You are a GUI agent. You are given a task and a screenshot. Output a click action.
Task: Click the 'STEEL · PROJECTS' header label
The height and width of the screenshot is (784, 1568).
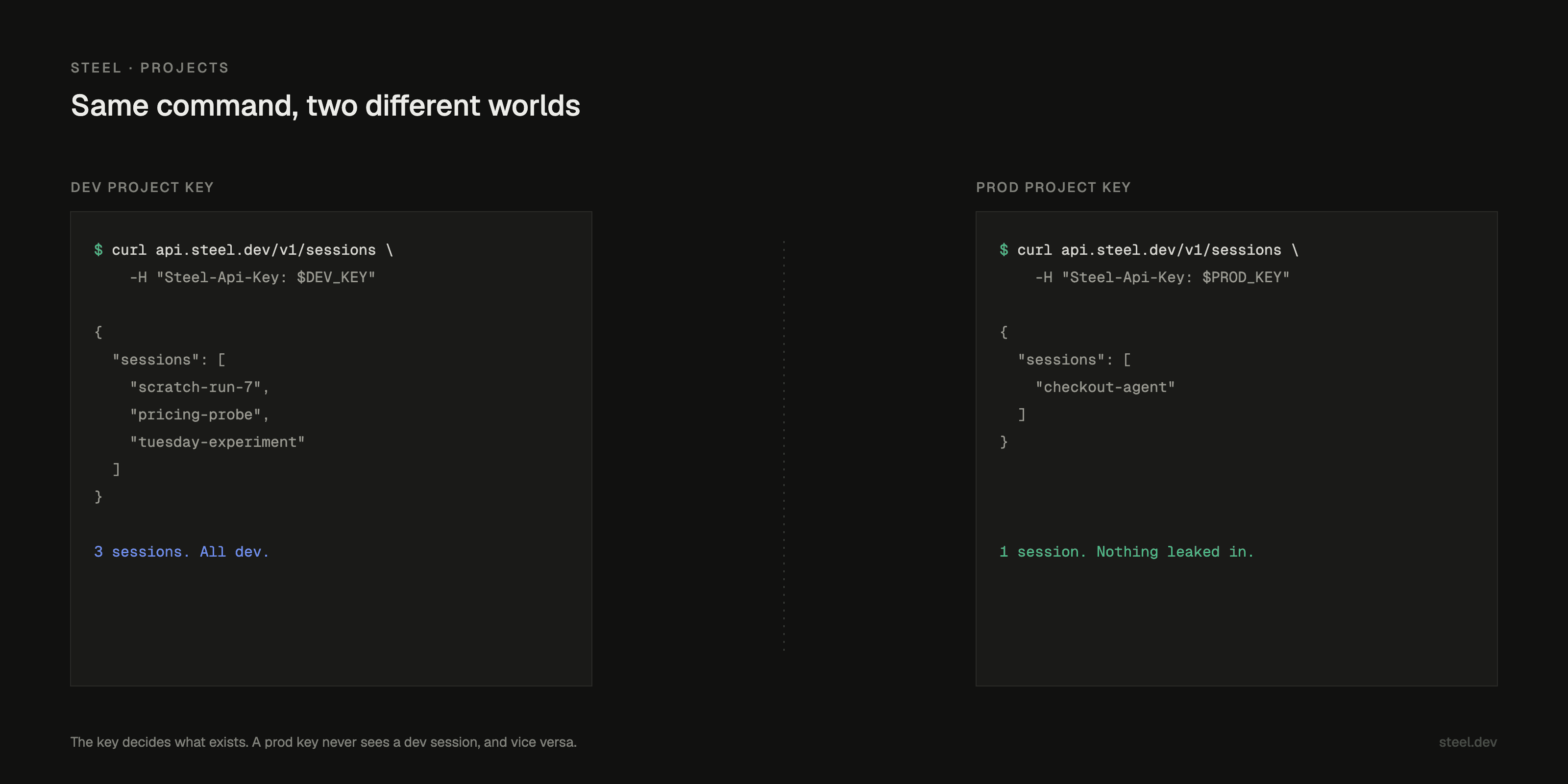click(150, 68)
